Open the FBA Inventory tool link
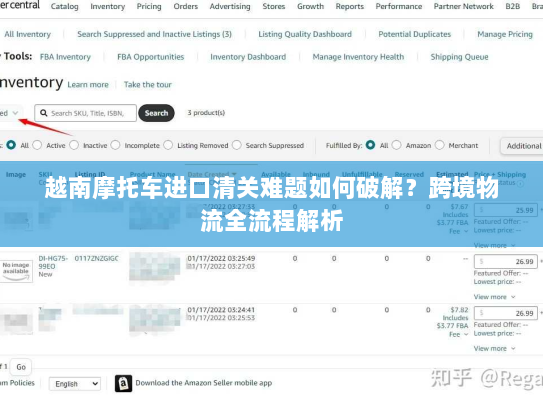543x408 pixels. coord(65,57)
